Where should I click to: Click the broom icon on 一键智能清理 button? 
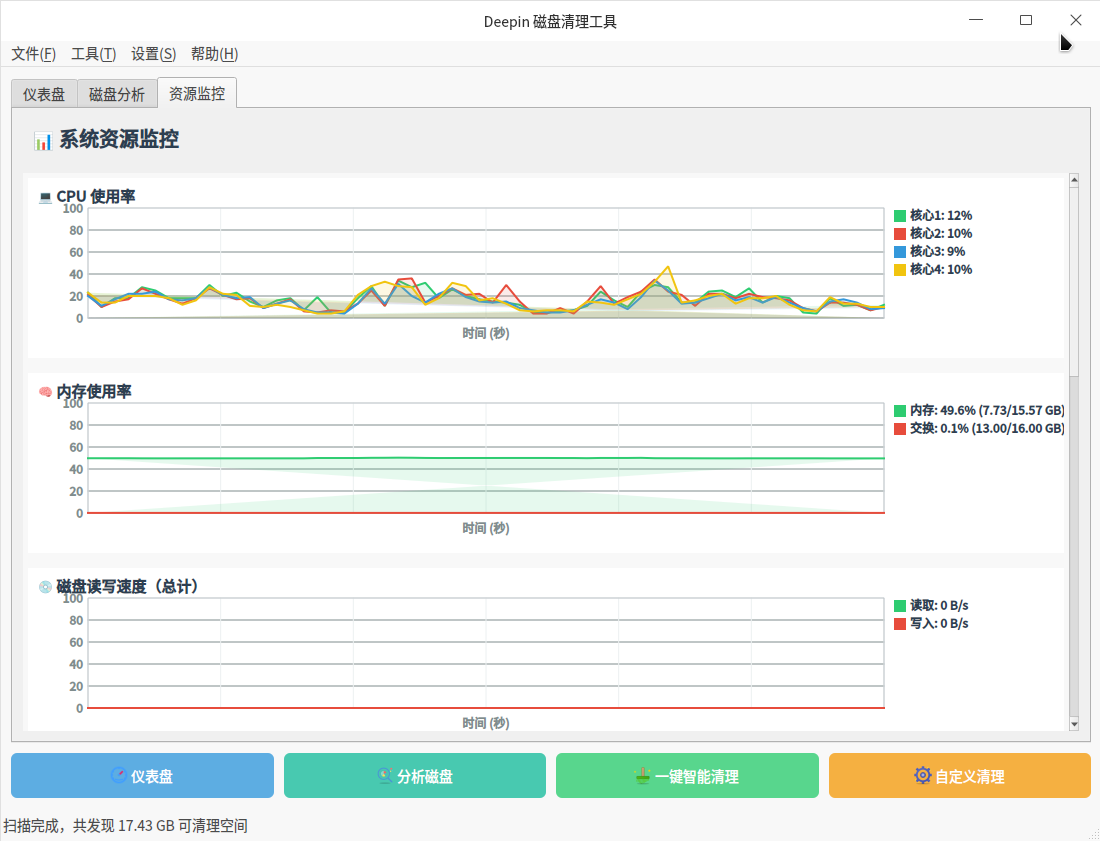point(643,776)
